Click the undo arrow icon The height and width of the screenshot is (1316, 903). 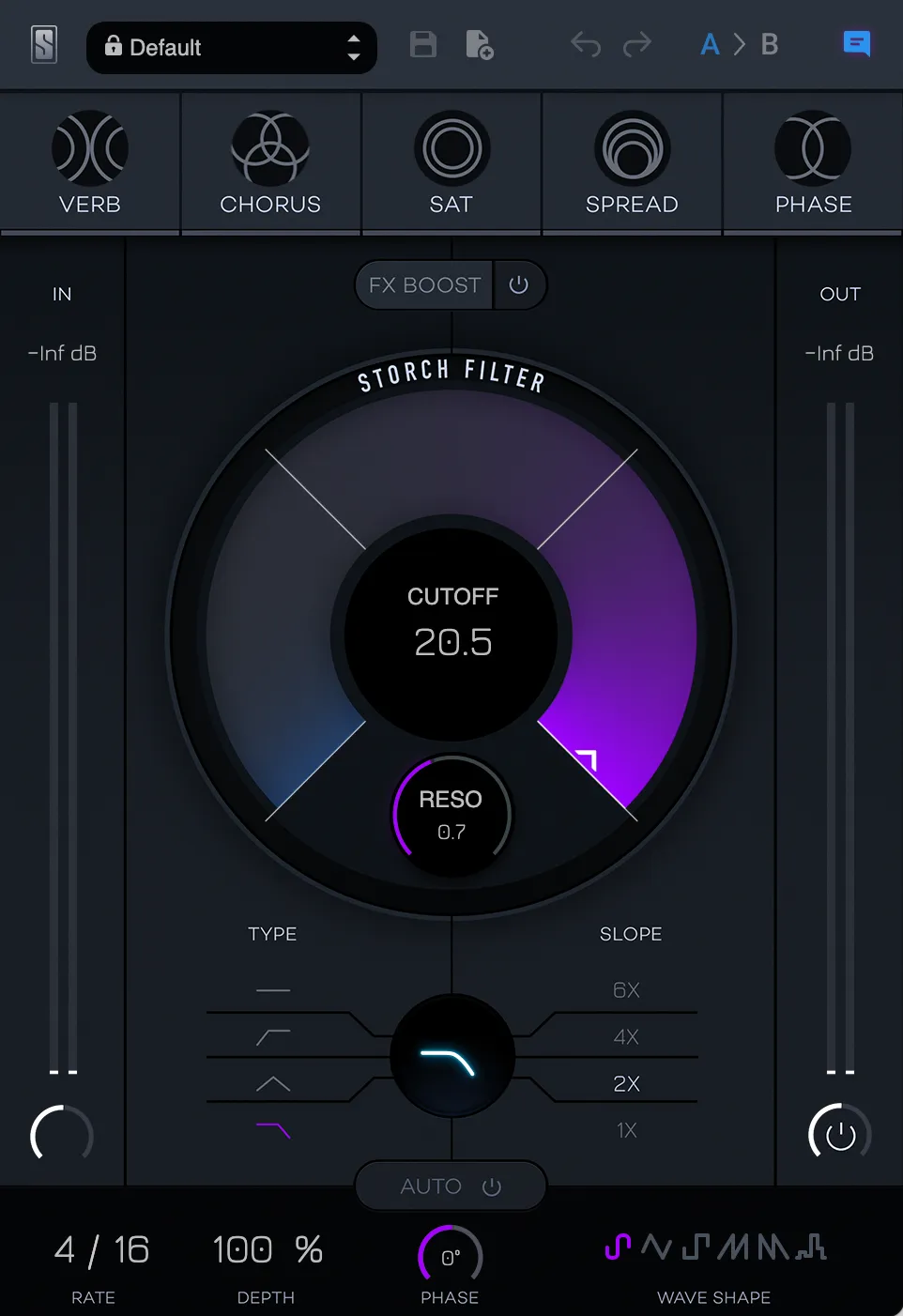pyautogui.click(x=586, y=44)
